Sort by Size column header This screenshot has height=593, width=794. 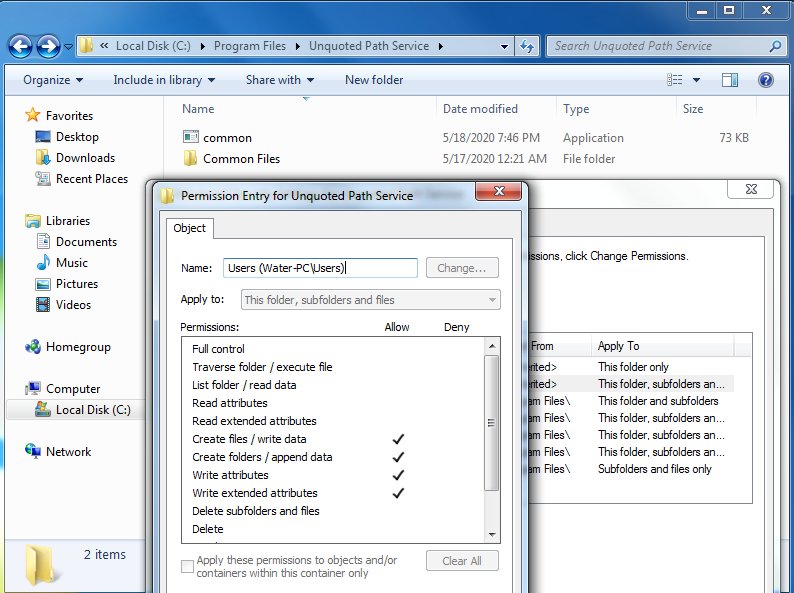pos(693,109)
